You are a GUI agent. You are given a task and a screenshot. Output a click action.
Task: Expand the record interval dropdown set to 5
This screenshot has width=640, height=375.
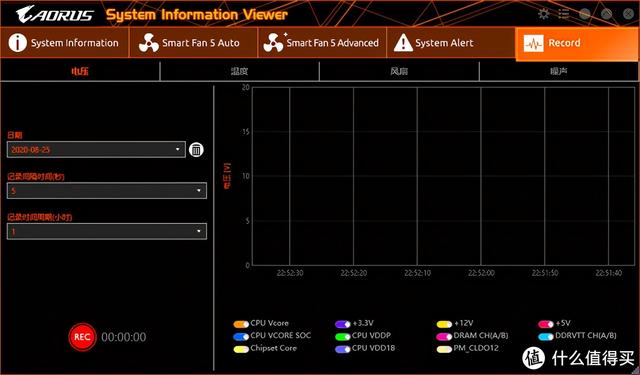coord(107,191)
